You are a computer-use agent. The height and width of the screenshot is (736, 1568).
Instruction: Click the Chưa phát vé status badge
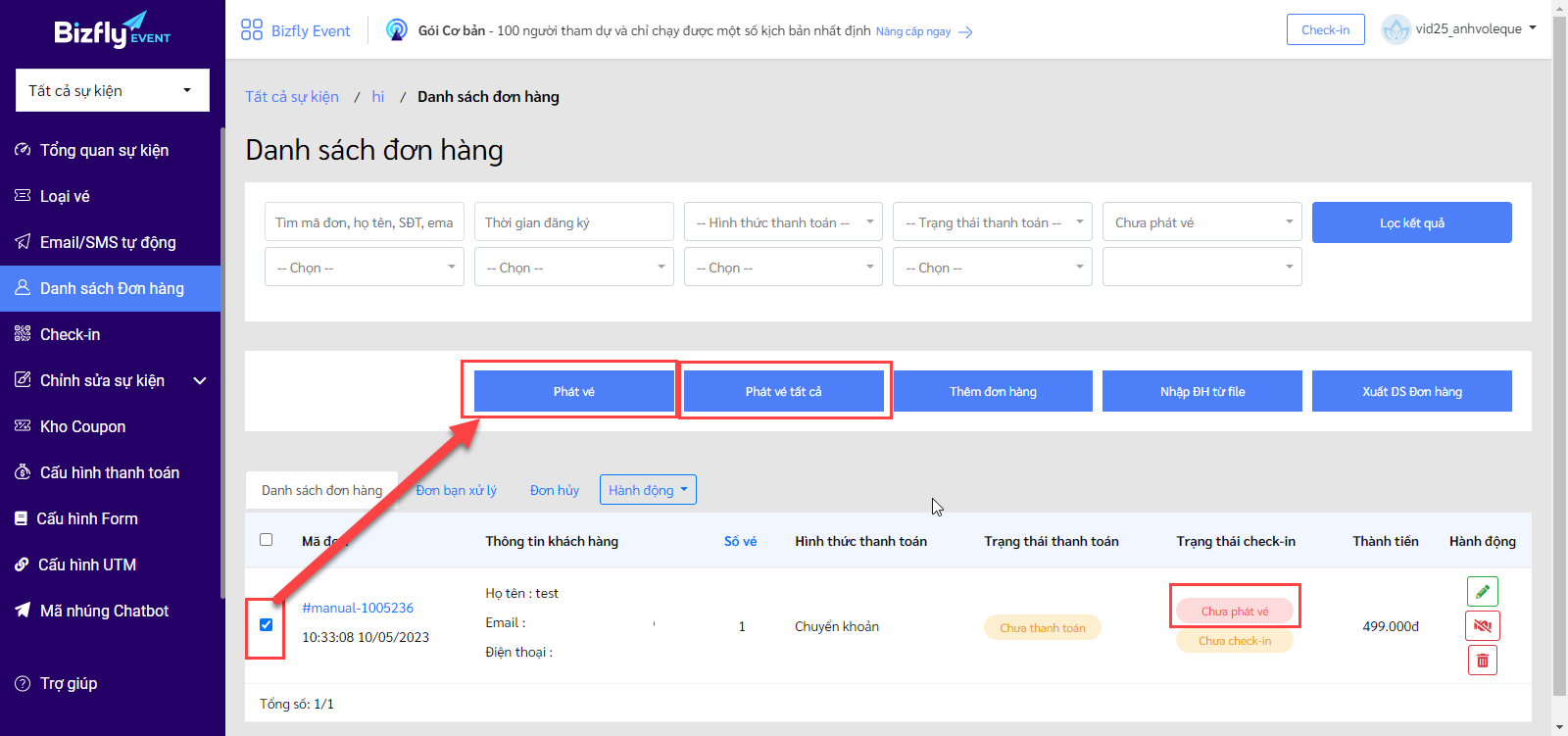1235,611
